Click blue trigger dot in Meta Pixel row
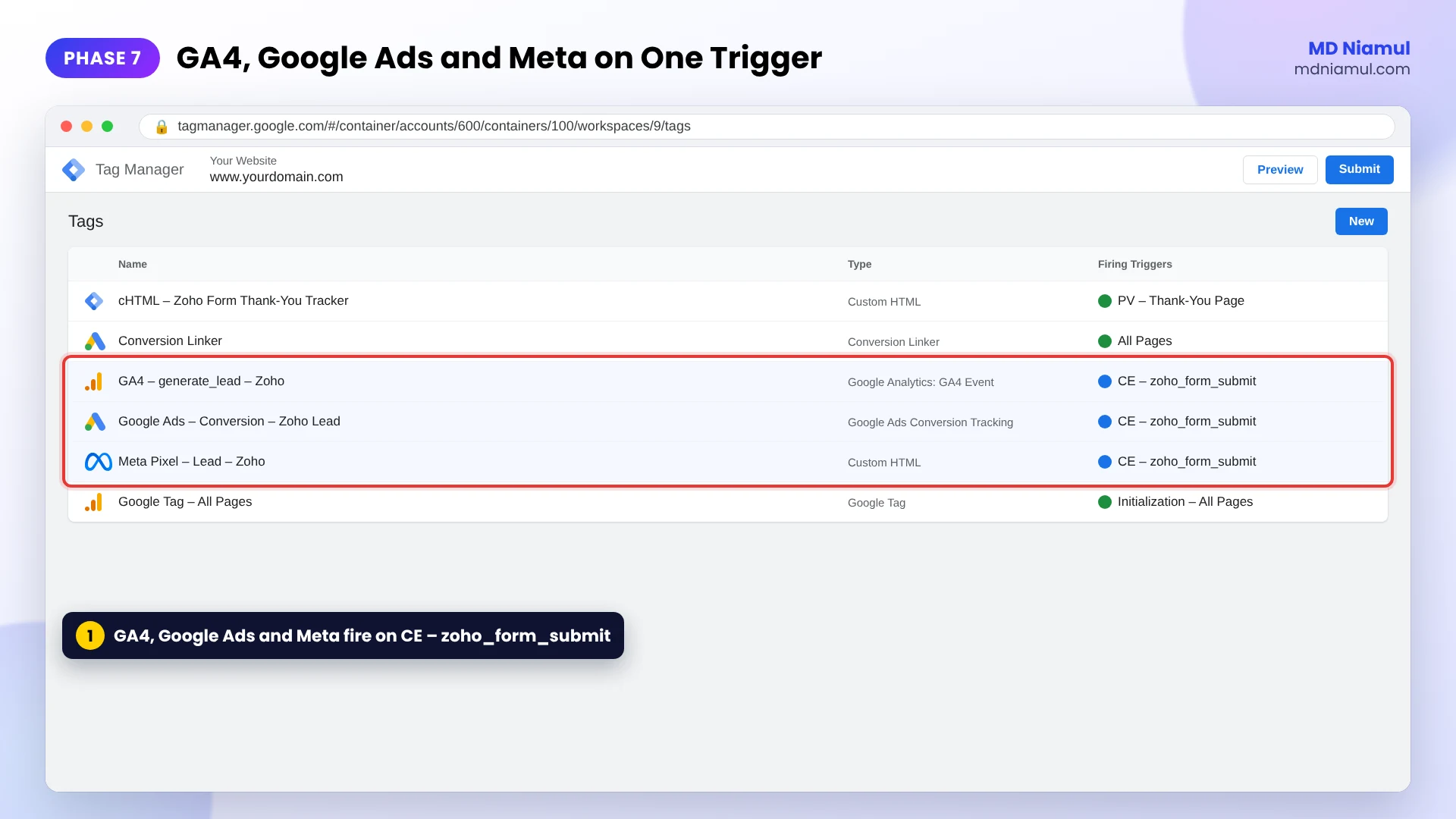Image resolution: width=1456 pixels, height=819 pixels. point(1105,462)
